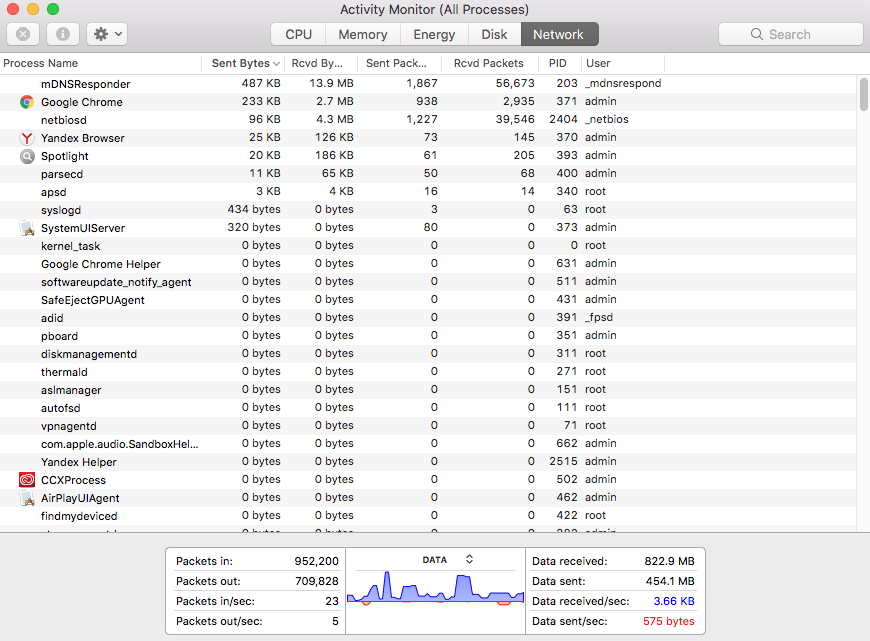Select the findmydeviced process row

[x=427, y=516]
